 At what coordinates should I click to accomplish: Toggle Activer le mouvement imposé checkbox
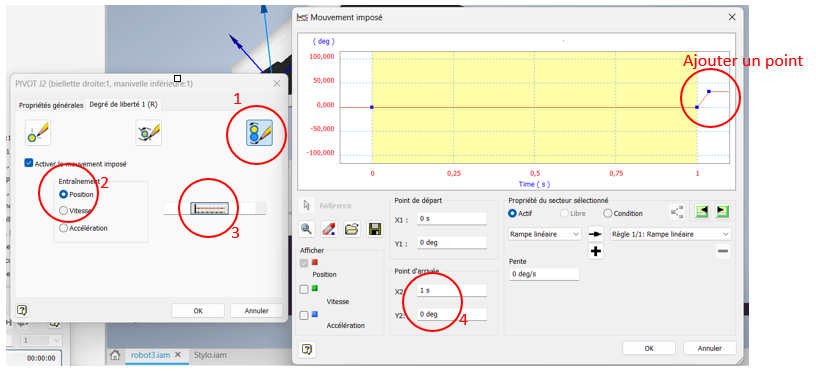click(29, 163)
